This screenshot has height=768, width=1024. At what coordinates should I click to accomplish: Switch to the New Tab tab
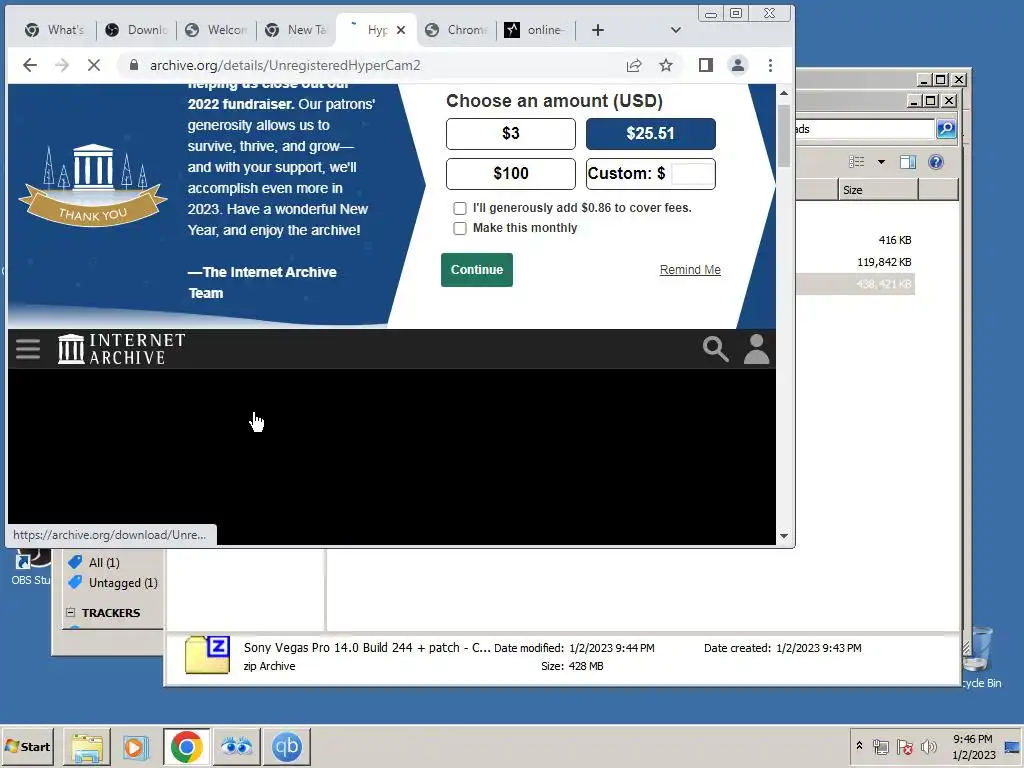click(296, 30)
